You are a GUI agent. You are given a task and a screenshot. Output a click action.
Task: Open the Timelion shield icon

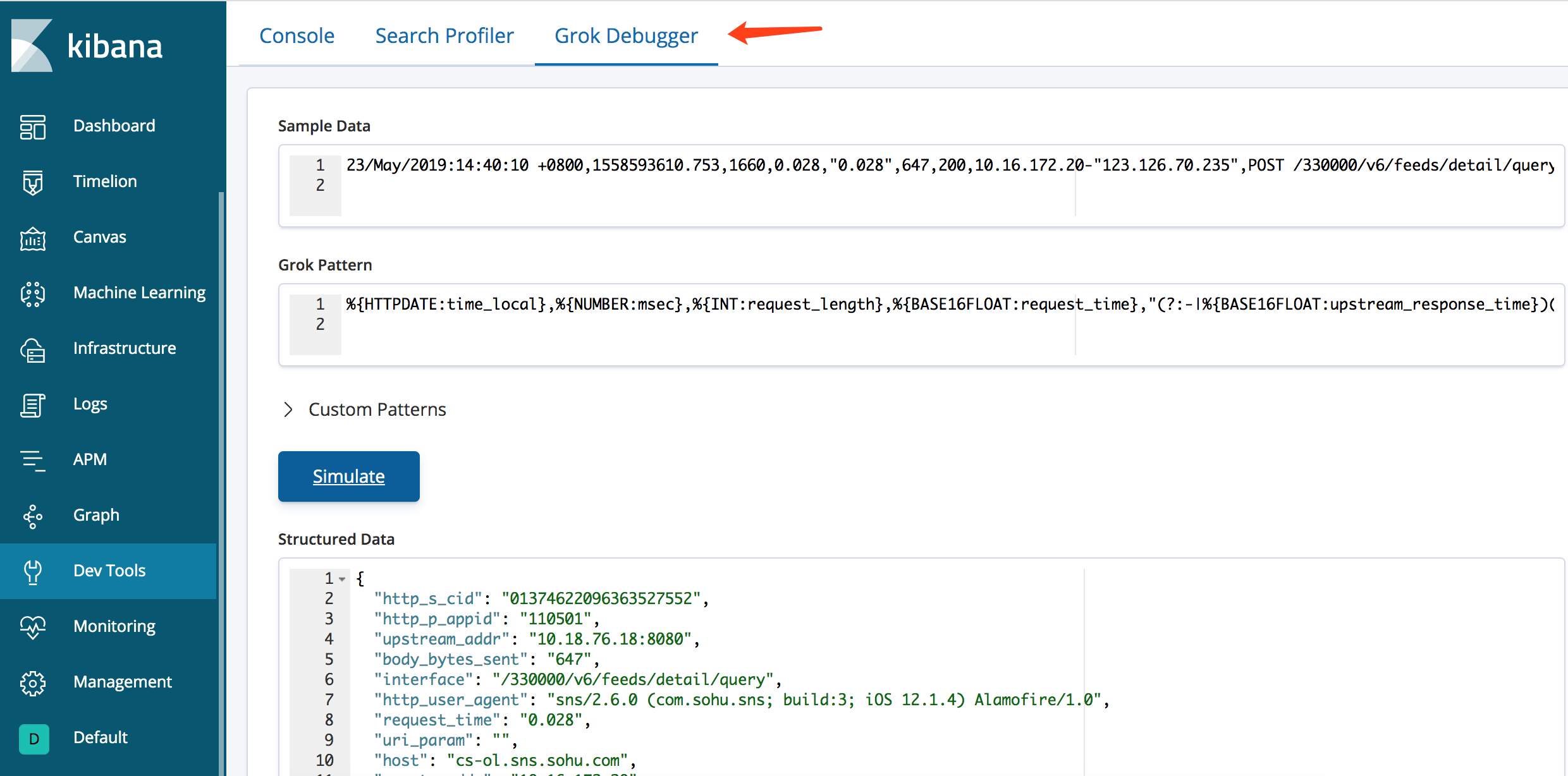(33, 182)
